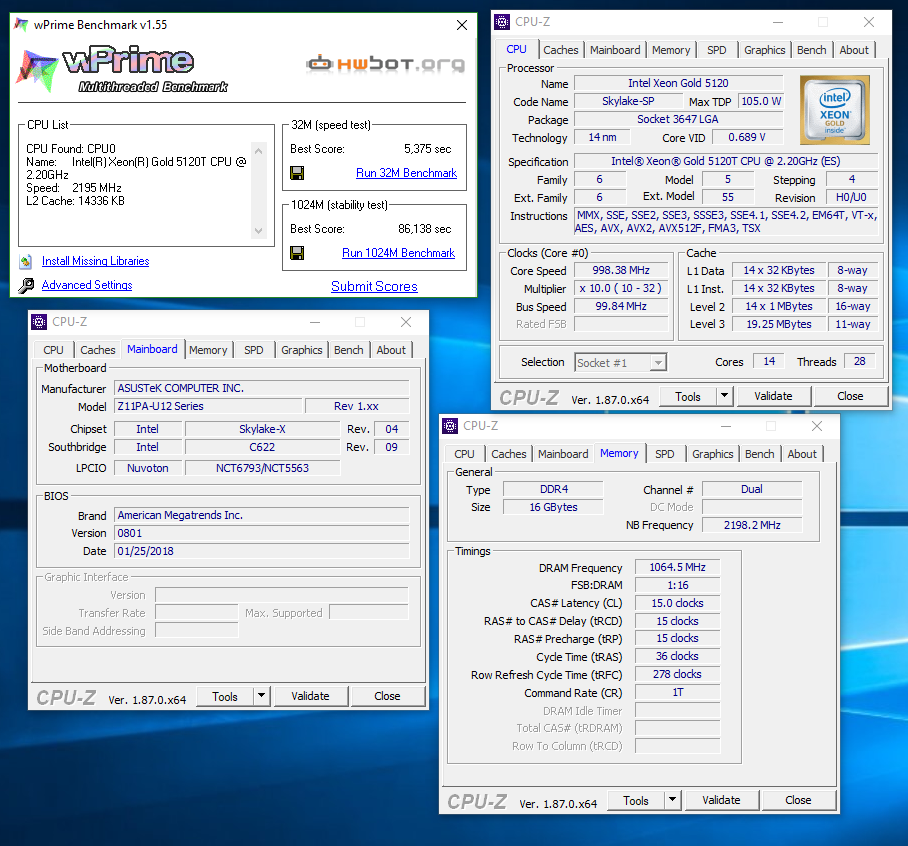Click Tools button in Memory CPU-Z window
The width and height of the screenshot is (908, 846).
click(636, 800)
